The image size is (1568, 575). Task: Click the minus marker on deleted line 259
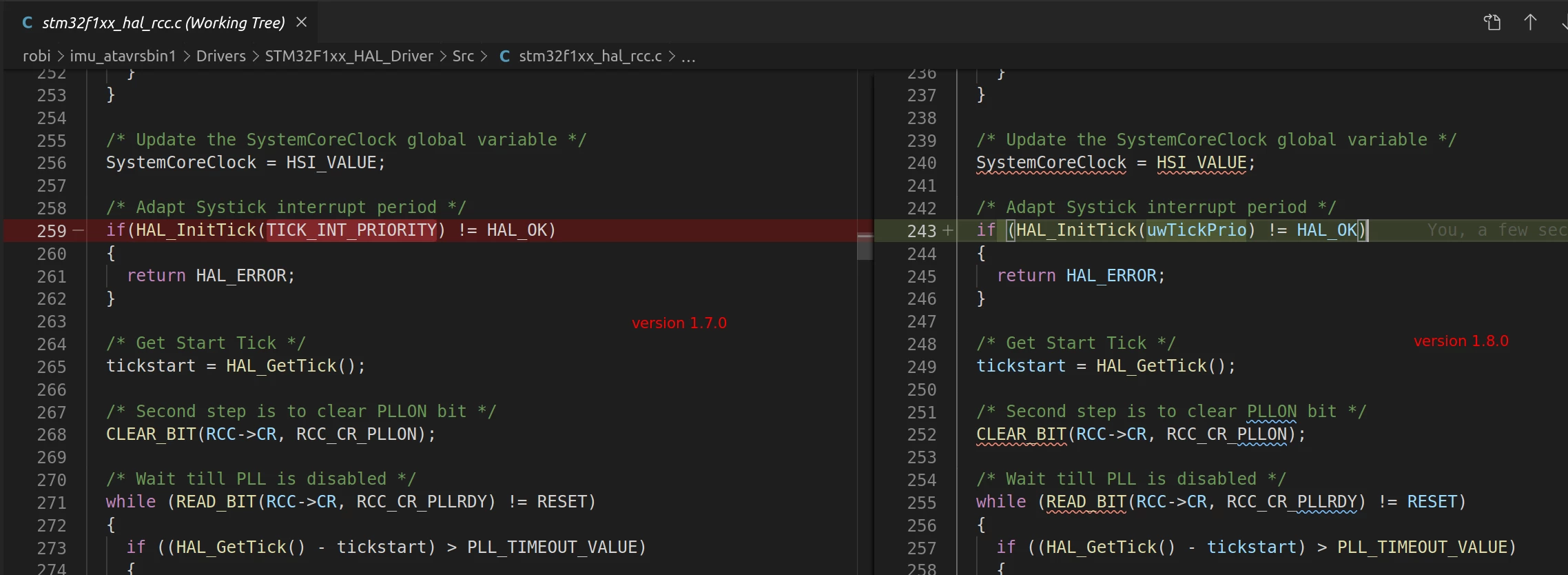click(79, 230)
